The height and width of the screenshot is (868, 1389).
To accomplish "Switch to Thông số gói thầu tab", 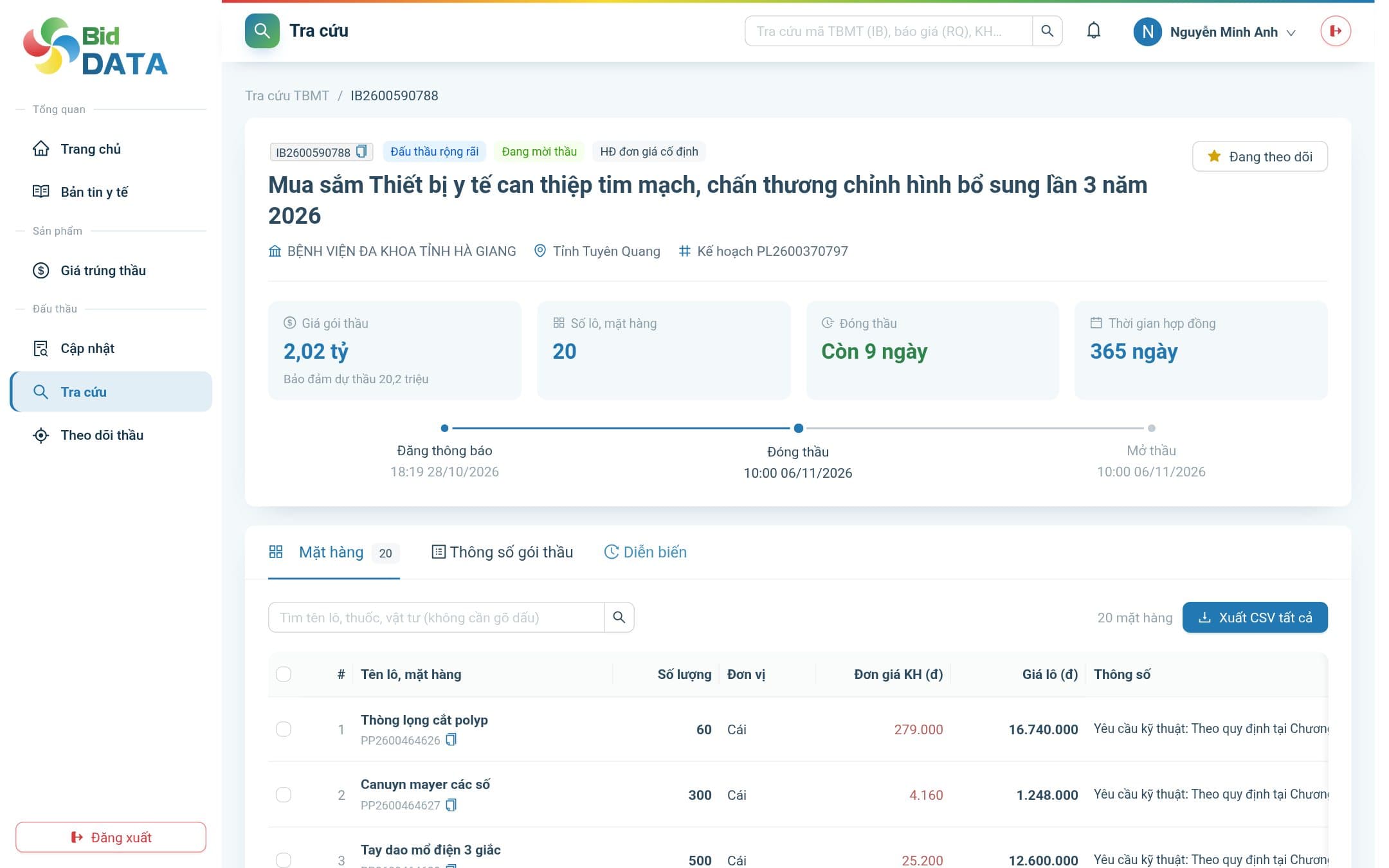I will click(x=502, y=552).
